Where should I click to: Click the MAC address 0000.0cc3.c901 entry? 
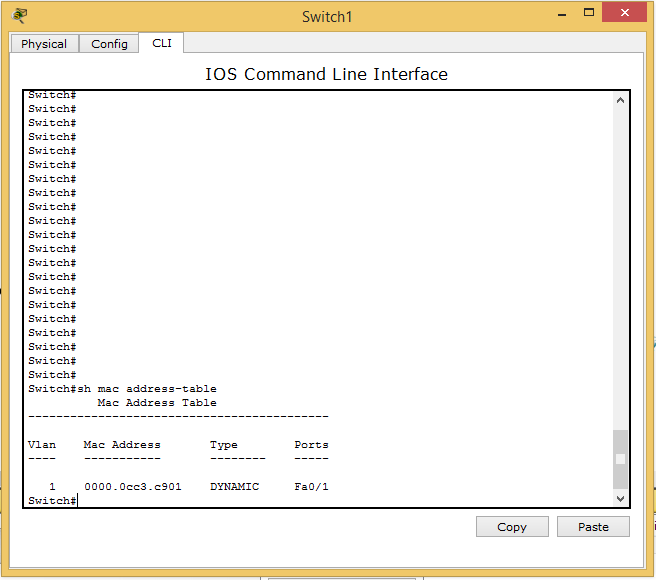point(132,487)
